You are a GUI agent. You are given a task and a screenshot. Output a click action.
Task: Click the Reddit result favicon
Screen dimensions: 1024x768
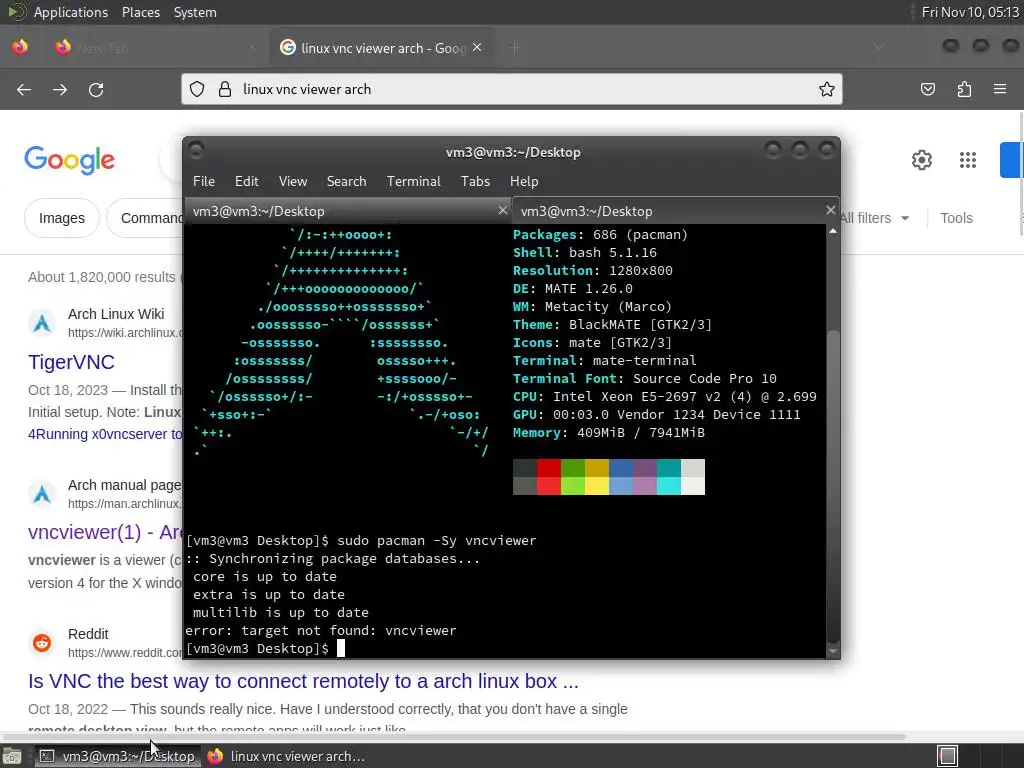(42, 643)
